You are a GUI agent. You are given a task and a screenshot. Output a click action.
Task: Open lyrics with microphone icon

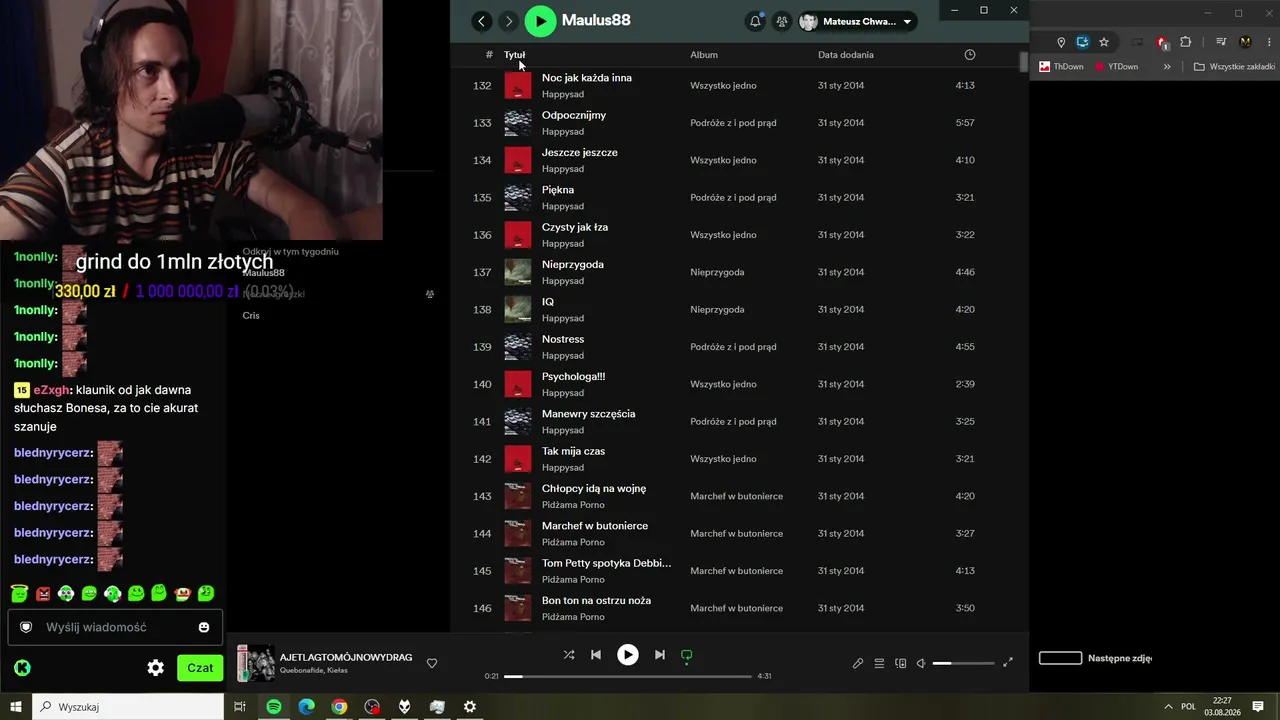click(858, 663)
